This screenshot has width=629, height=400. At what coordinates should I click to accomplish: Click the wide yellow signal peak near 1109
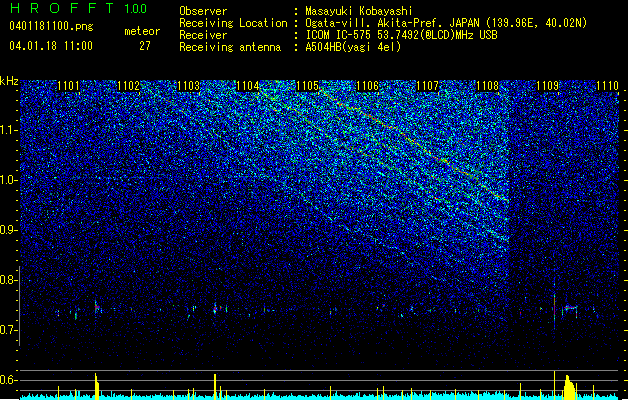point(569,388)
